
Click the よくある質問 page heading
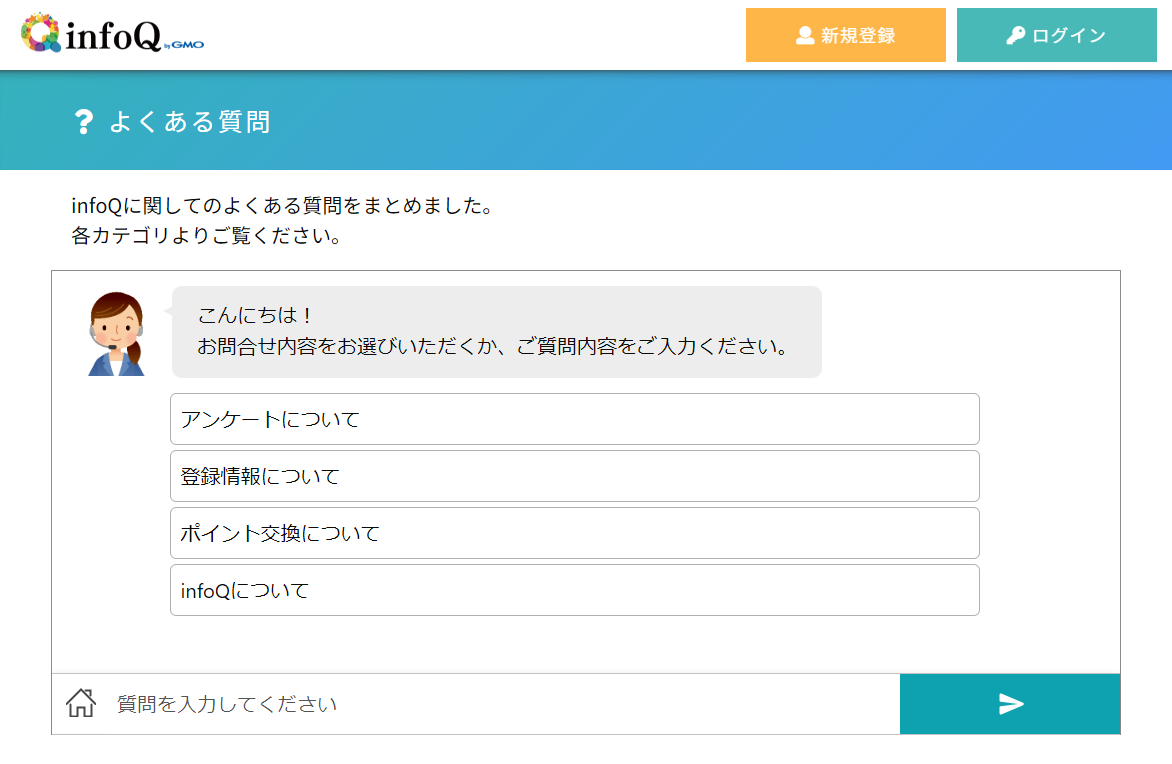190,121
